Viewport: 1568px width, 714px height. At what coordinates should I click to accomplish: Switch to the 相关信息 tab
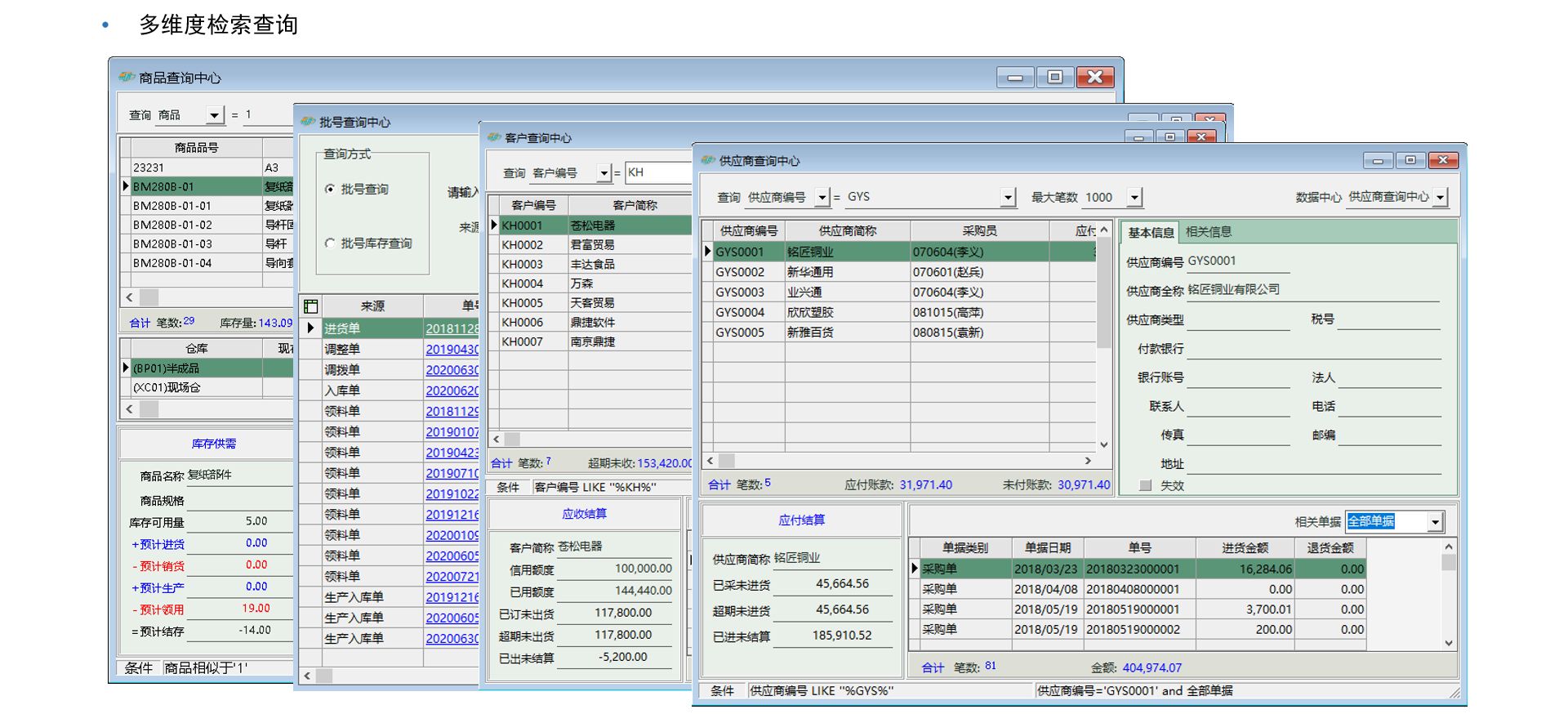[1208, 232]
